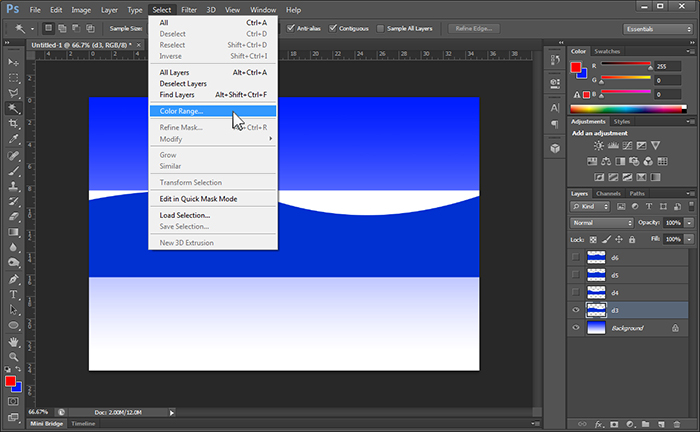
Task: Select the d5 layer thumbnail
Action: coord(597,275)
